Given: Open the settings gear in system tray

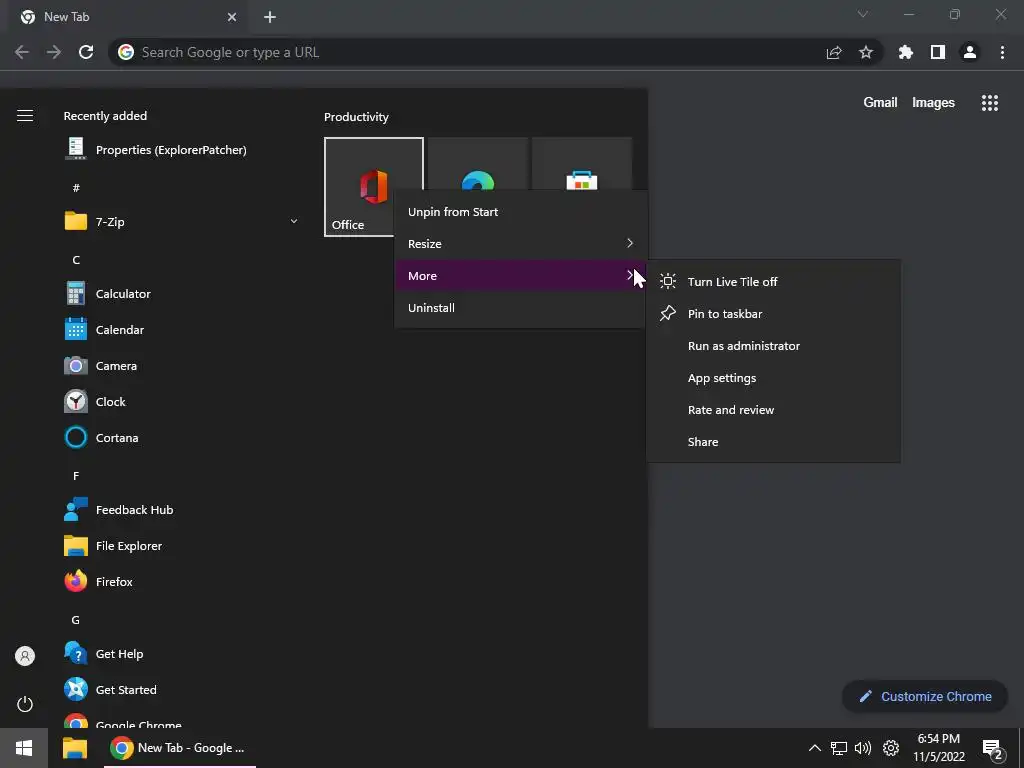Looking at the screenshot, I should tap(891, 748).
